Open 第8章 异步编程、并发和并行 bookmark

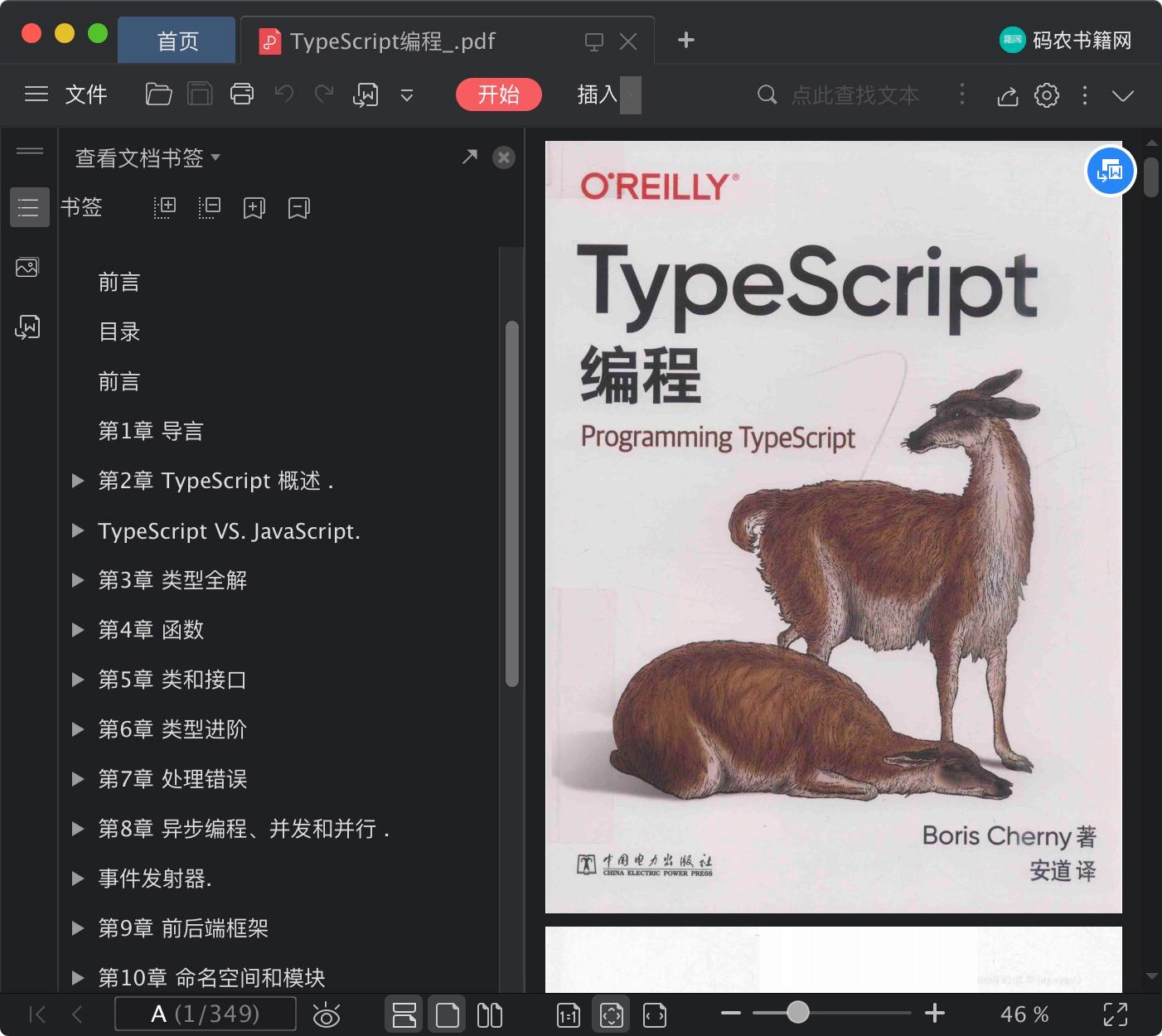[244, 829]
